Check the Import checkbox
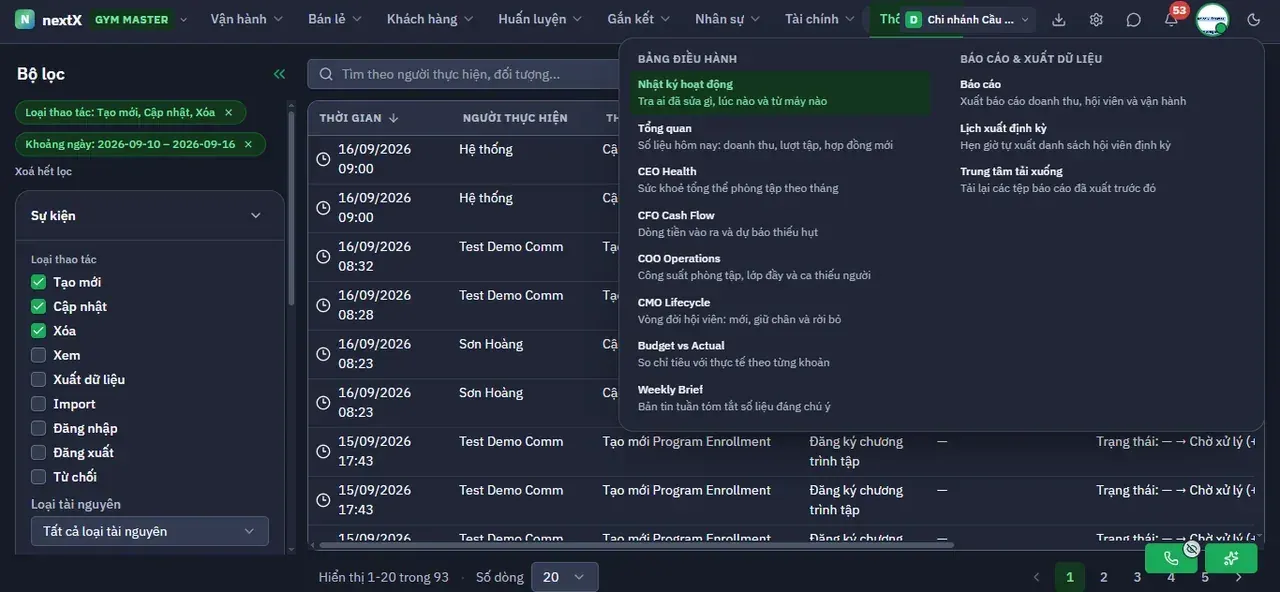 (x=39, y=404)
